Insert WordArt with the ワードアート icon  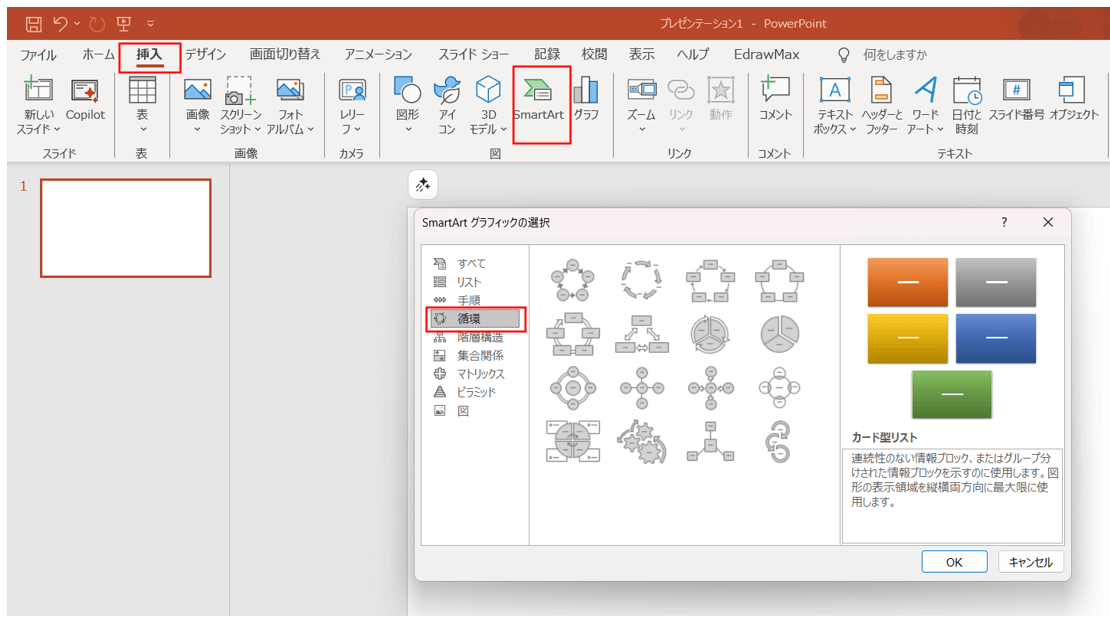click(x=925, y=100)
